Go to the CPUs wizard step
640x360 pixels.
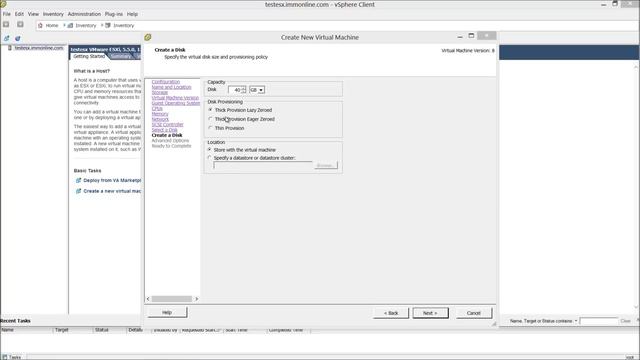(157, 108)
